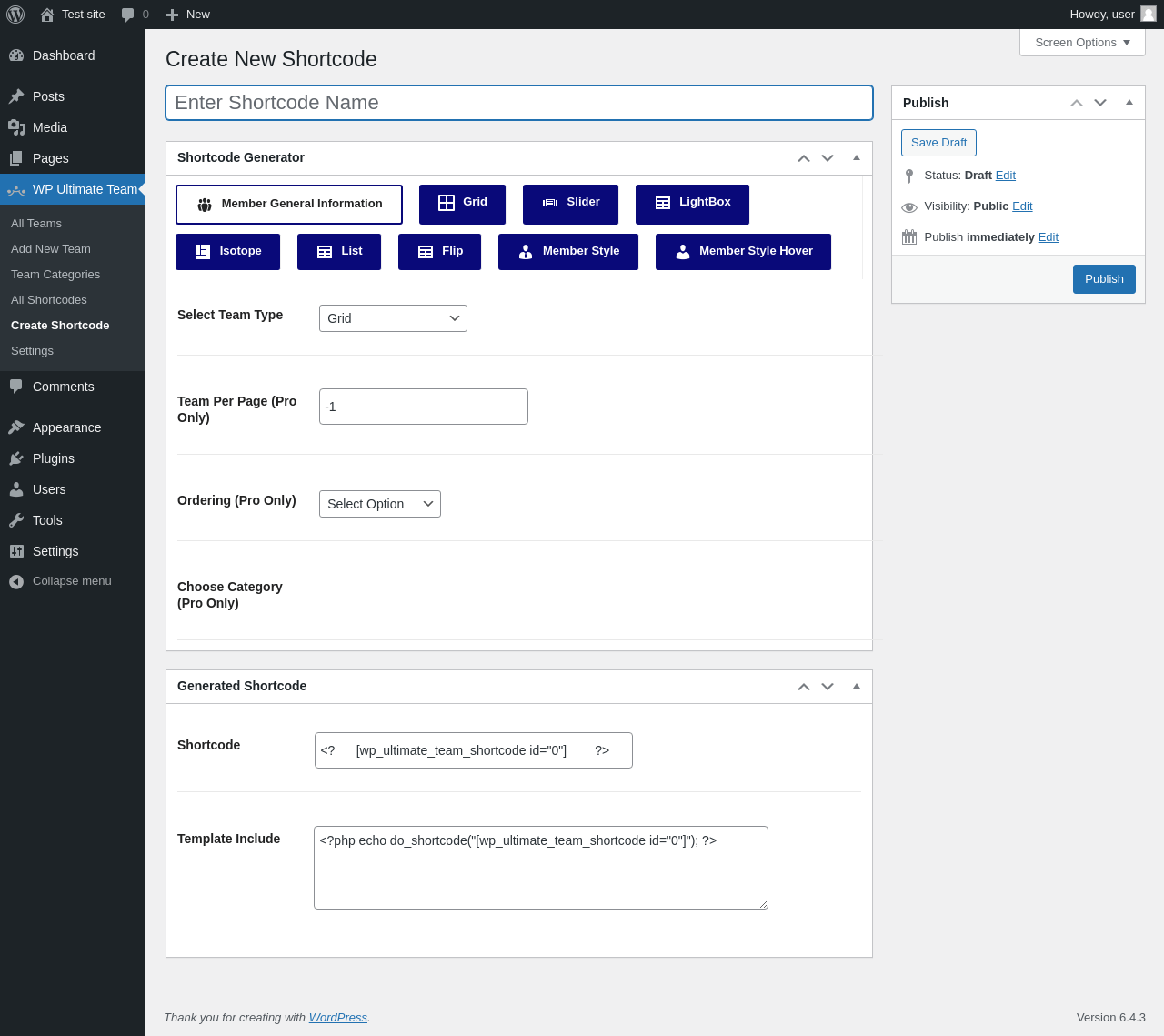The width and height of the screenshot is (1164, 1036).
Task: Click the visibility eye icon in Publish box
Action: [909, 207]
